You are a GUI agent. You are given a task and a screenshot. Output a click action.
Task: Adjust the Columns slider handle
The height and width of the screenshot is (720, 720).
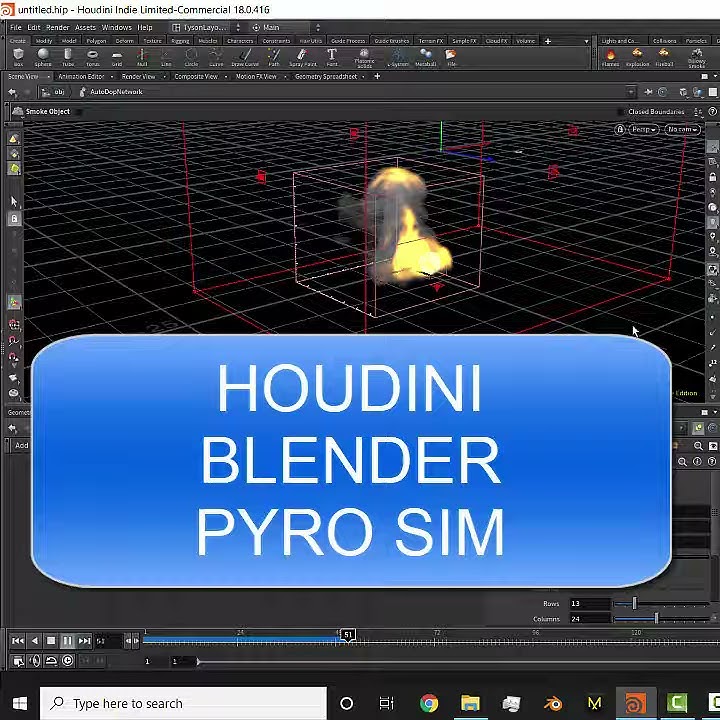coord(656,619)
